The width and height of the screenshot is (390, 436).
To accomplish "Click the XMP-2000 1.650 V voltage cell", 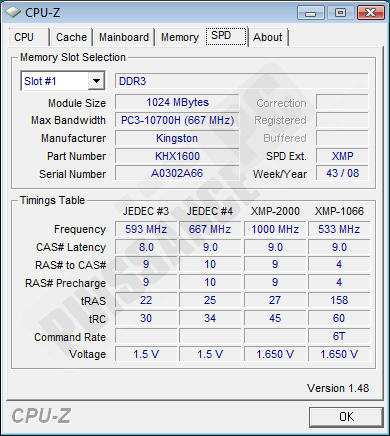I will (x=275, y=354).
